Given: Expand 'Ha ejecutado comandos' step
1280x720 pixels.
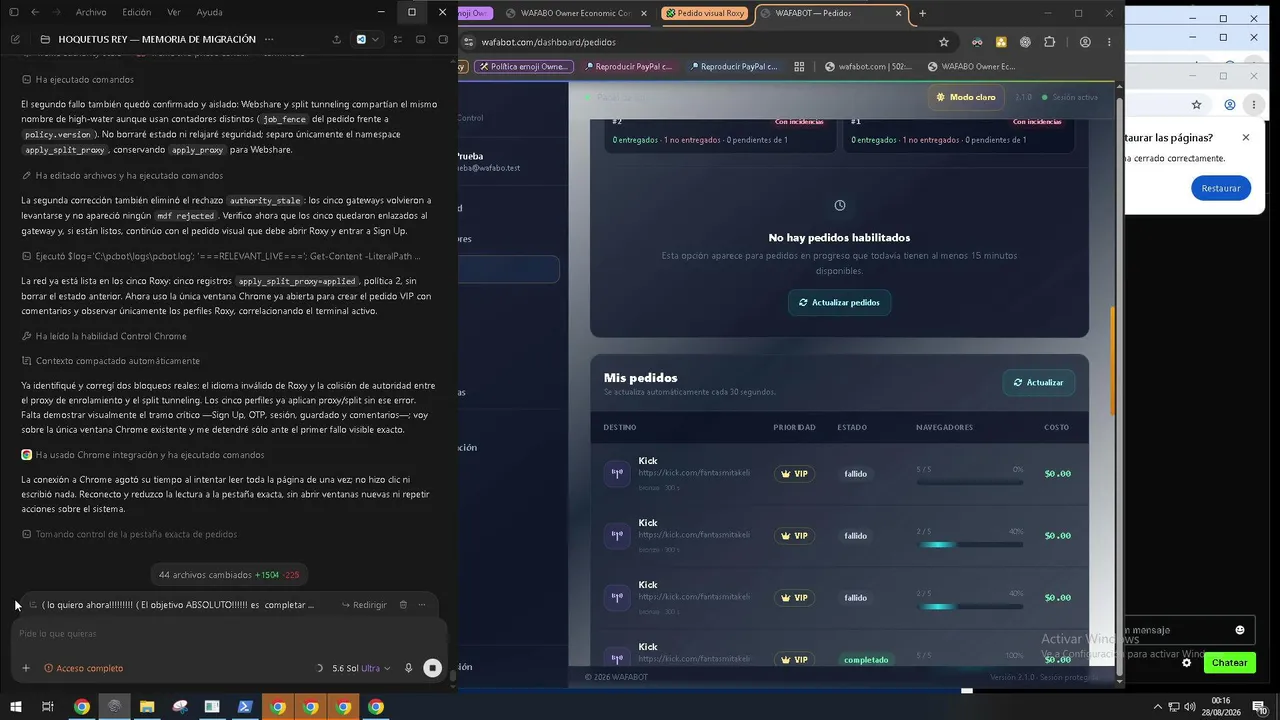Looking at the screenshot, I should [x=78, y=79].
